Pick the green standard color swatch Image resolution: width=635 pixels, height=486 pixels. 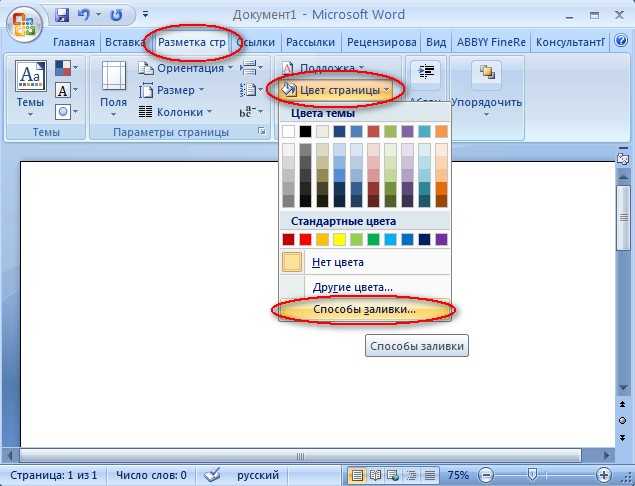[373, 239]
